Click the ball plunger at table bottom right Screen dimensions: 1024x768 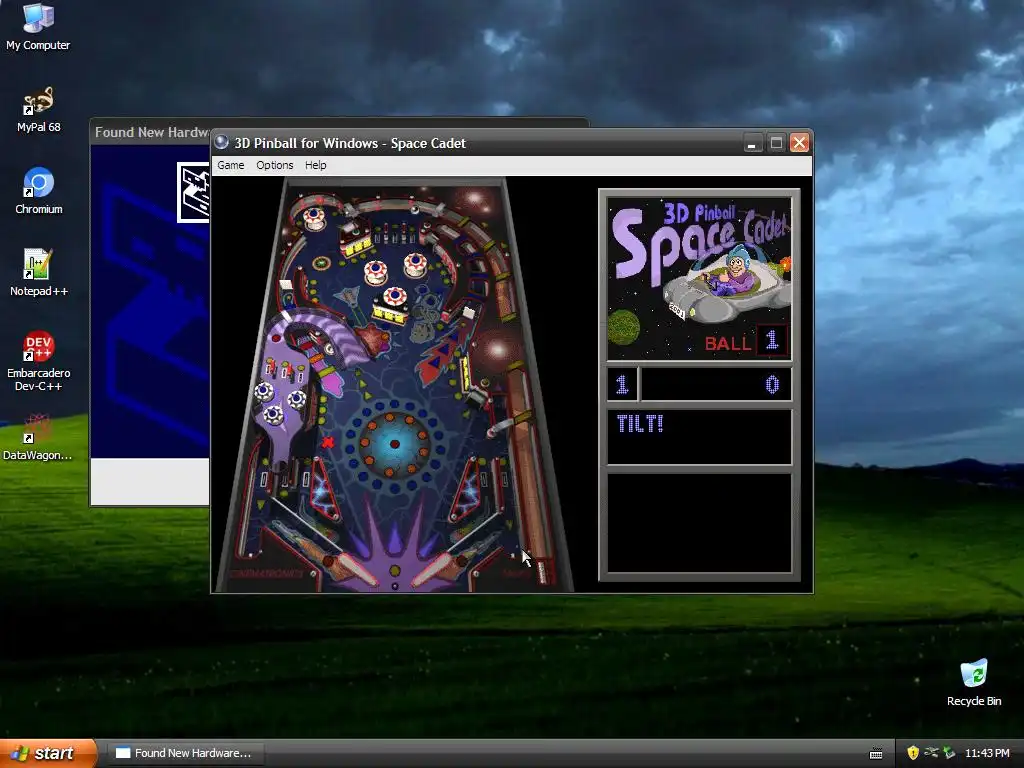click(x=543, y=571)
